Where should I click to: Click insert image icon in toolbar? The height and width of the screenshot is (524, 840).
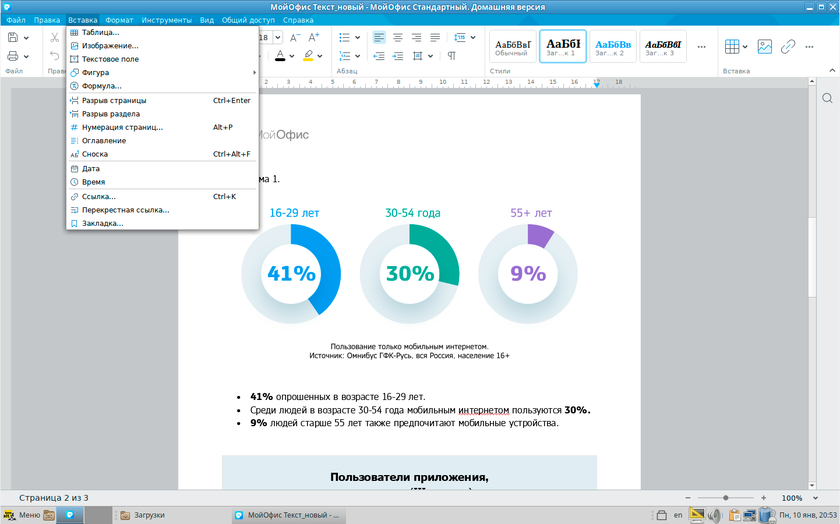tap(764, 46)
